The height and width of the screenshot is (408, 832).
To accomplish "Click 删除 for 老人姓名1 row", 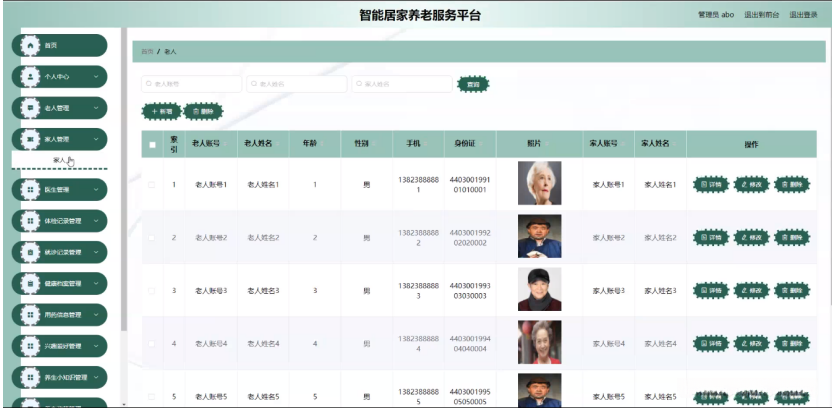I will click(792, 185).
